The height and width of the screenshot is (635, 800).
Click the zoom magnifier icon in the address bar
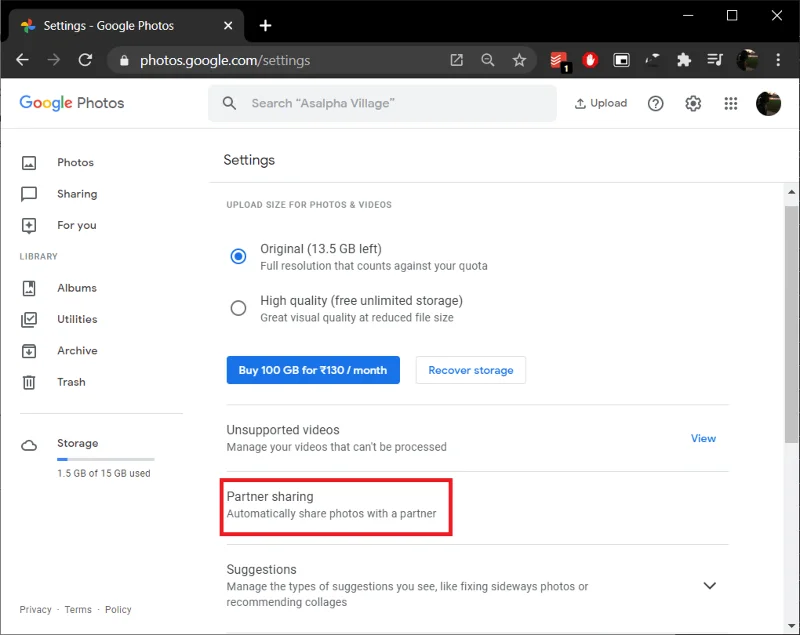click(488, 60)
